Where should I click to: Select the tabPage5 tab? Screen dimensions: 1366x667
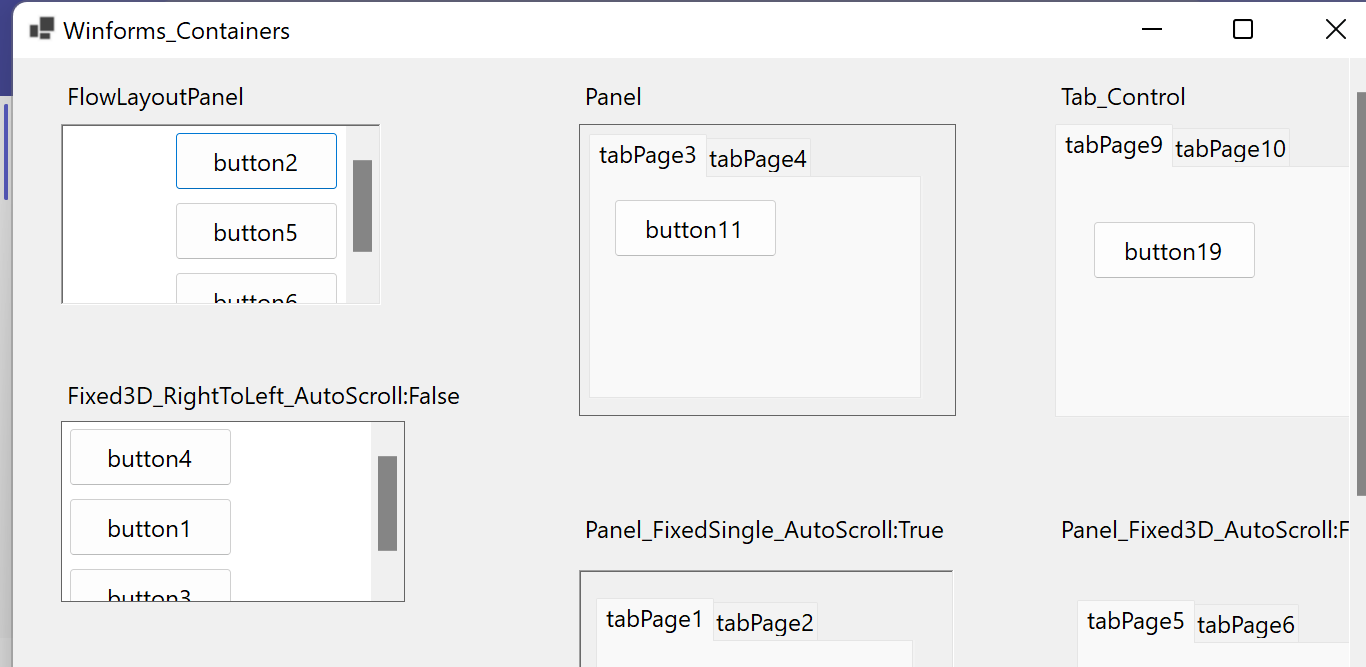tap(1136, 620)
